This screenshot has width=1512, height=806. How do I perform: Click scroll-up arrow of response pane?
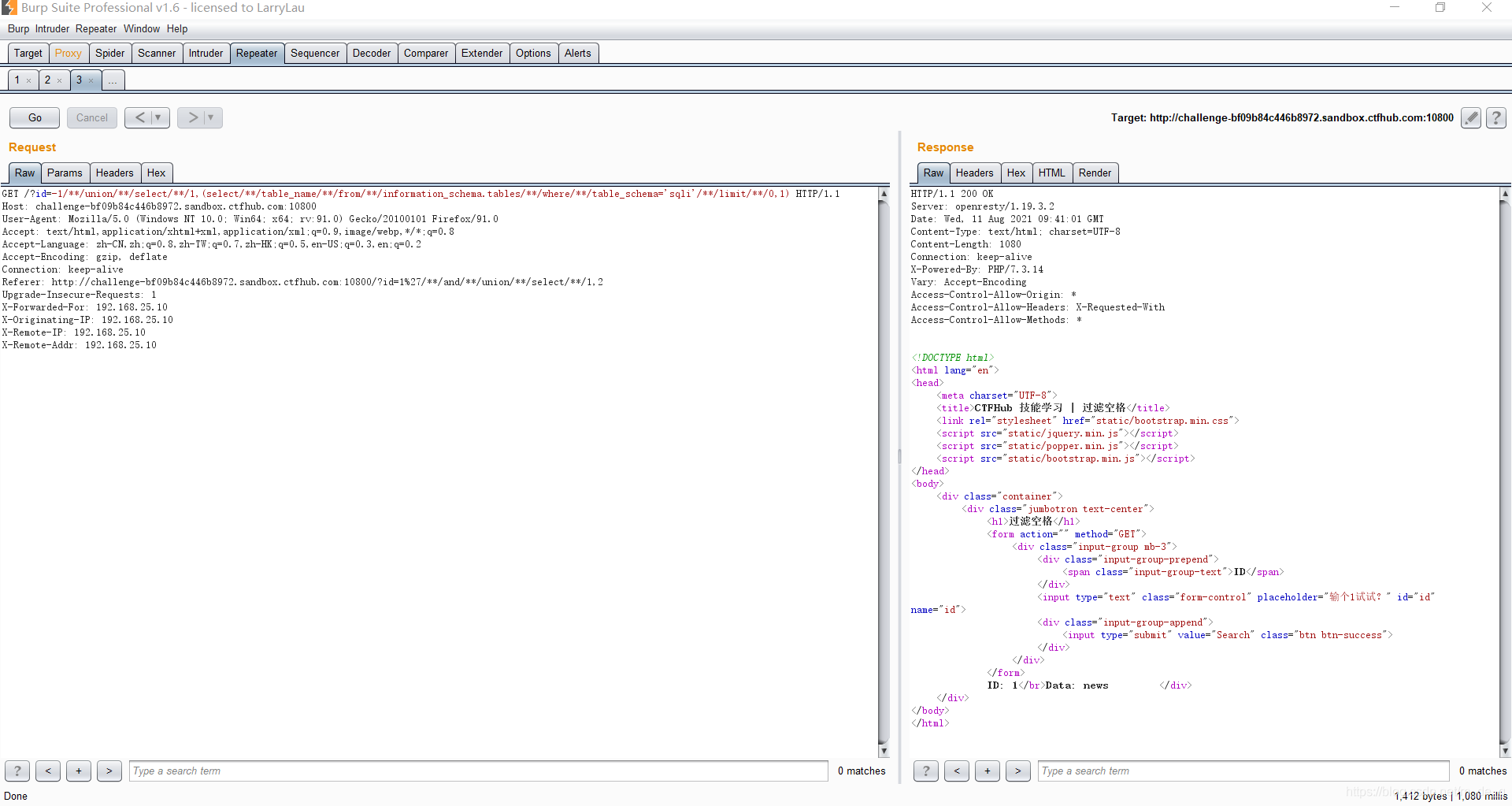tap(1505, 193)
